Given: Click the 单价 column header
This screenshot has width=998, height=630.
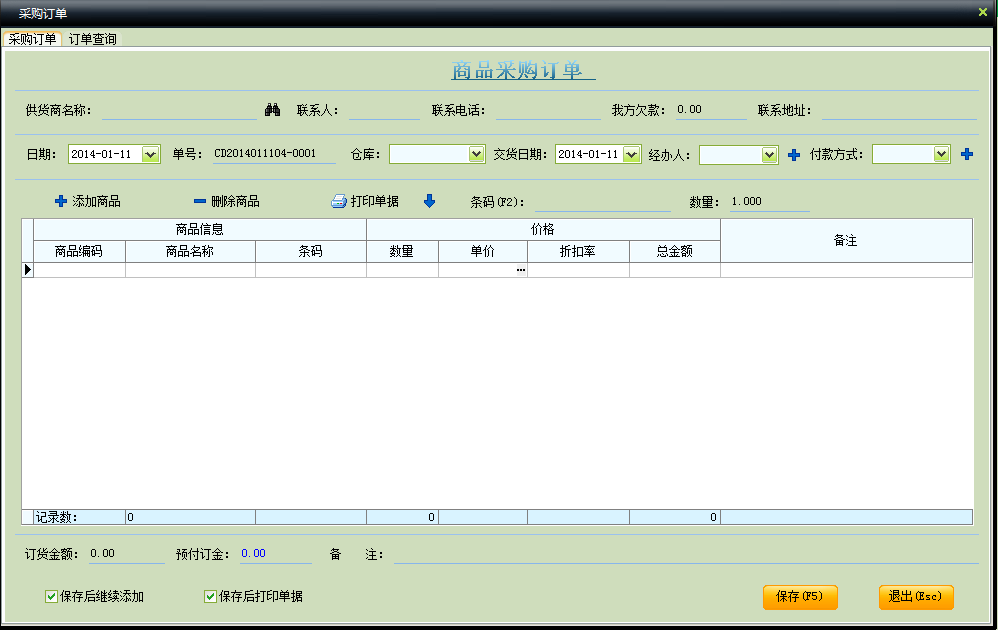Looking at the screenshot, I should point(482,251).
